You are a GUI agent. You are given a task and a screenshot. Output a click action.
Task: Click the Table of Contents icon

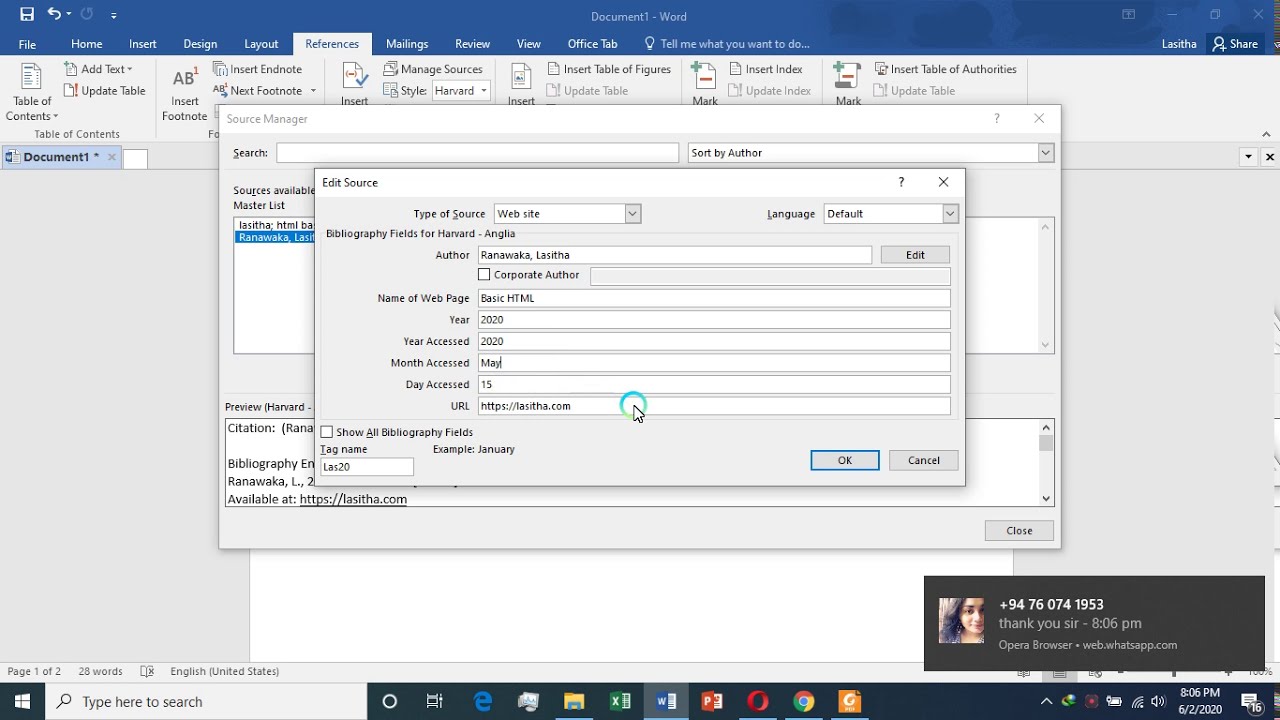tap(32, 77)
